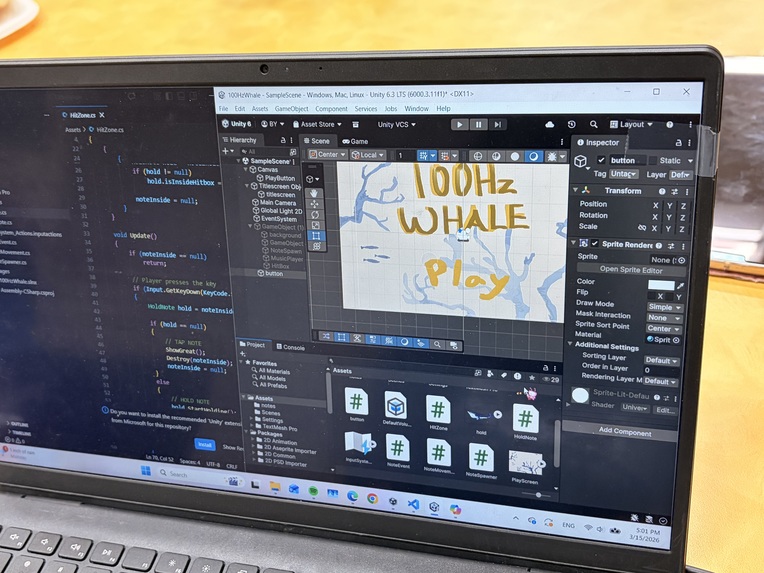
Task: Select HitZone.cs tab in VS Code
Action: (82, 115)
